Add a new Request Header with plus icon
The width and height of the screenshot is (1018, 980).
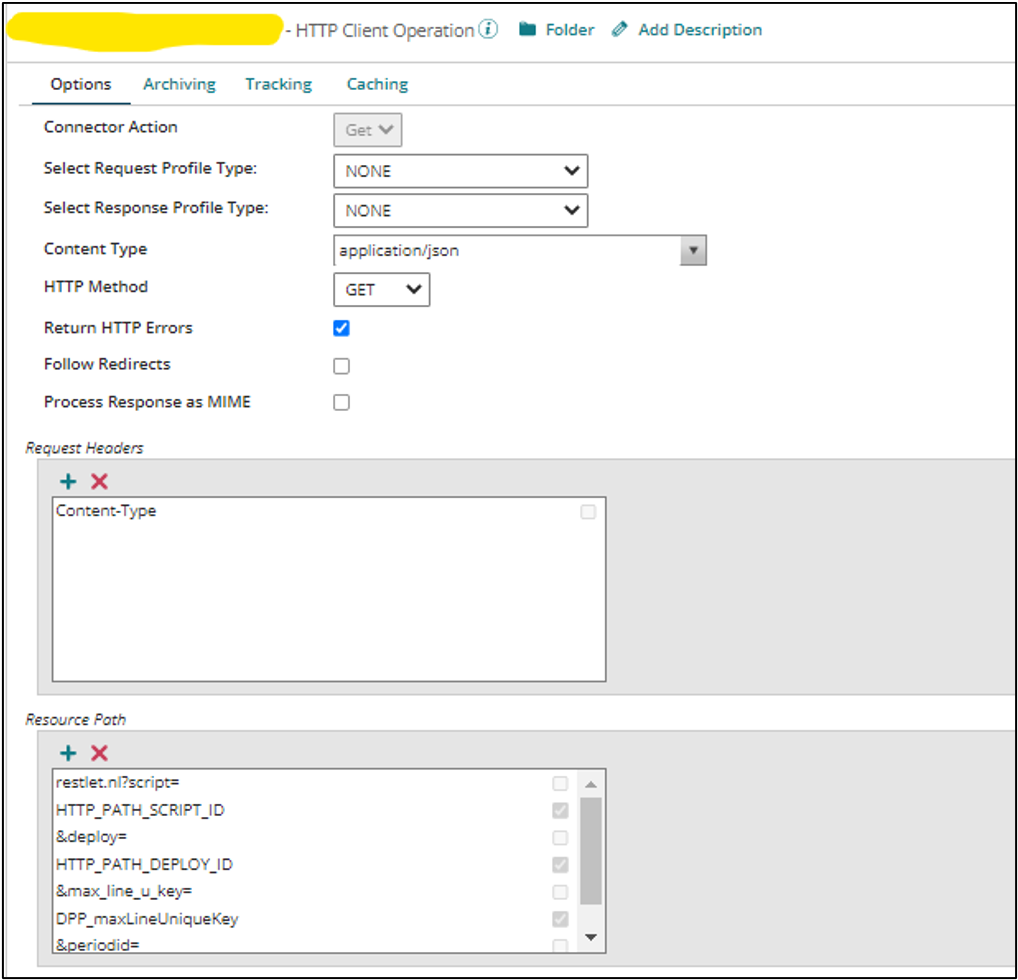[x=68, y=482]
